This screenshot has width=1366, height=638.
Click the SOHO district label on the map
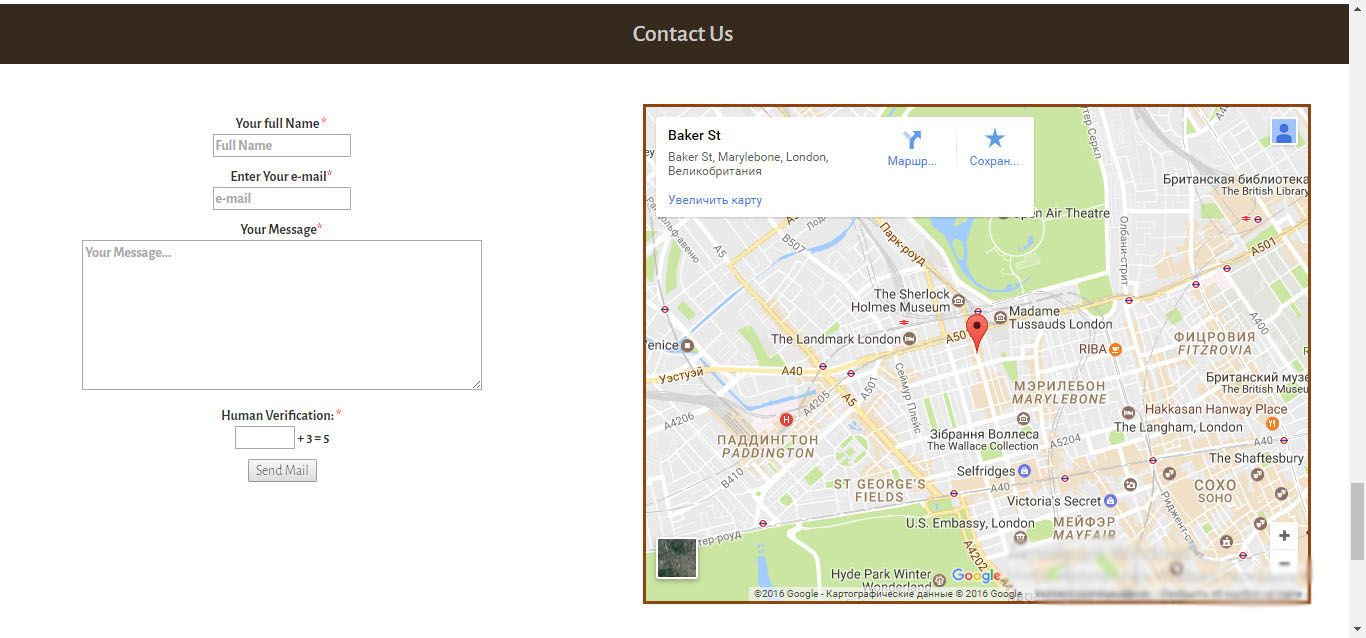(x=1215, y=497)
